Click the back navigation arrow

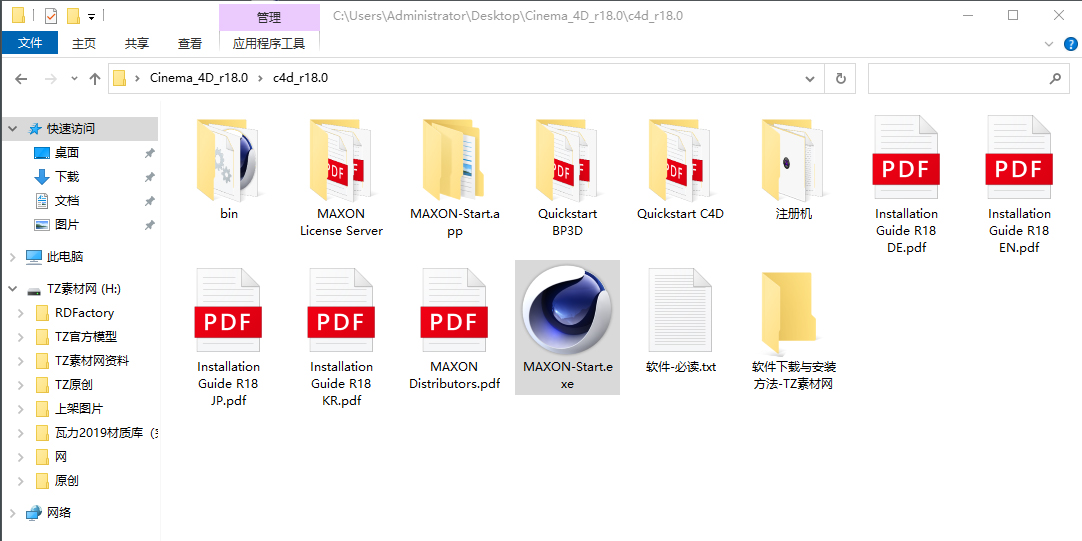[21, 79]
